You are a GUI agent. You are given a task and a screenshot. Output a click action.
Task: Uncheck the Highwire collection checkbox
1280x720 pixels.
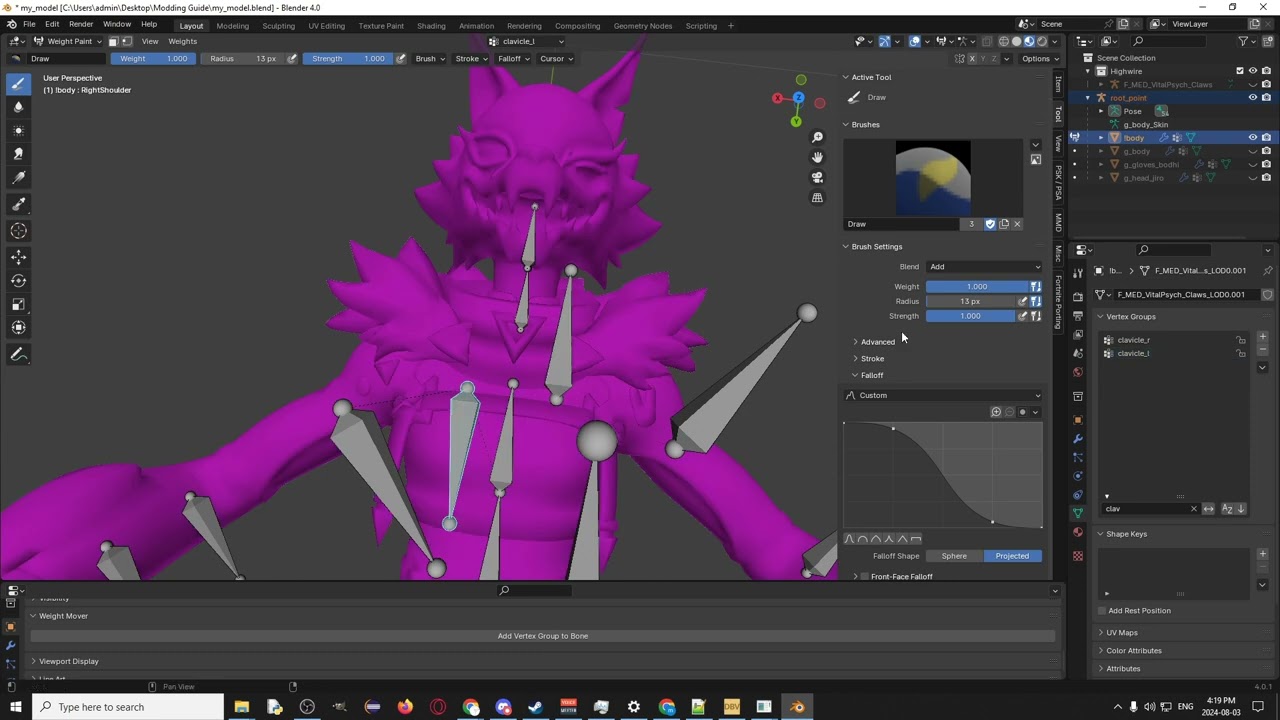click(1240, 71)
